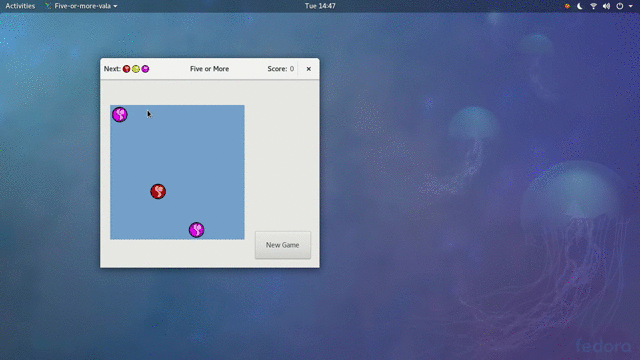Close the Five or More window

[x=309, y=69]
